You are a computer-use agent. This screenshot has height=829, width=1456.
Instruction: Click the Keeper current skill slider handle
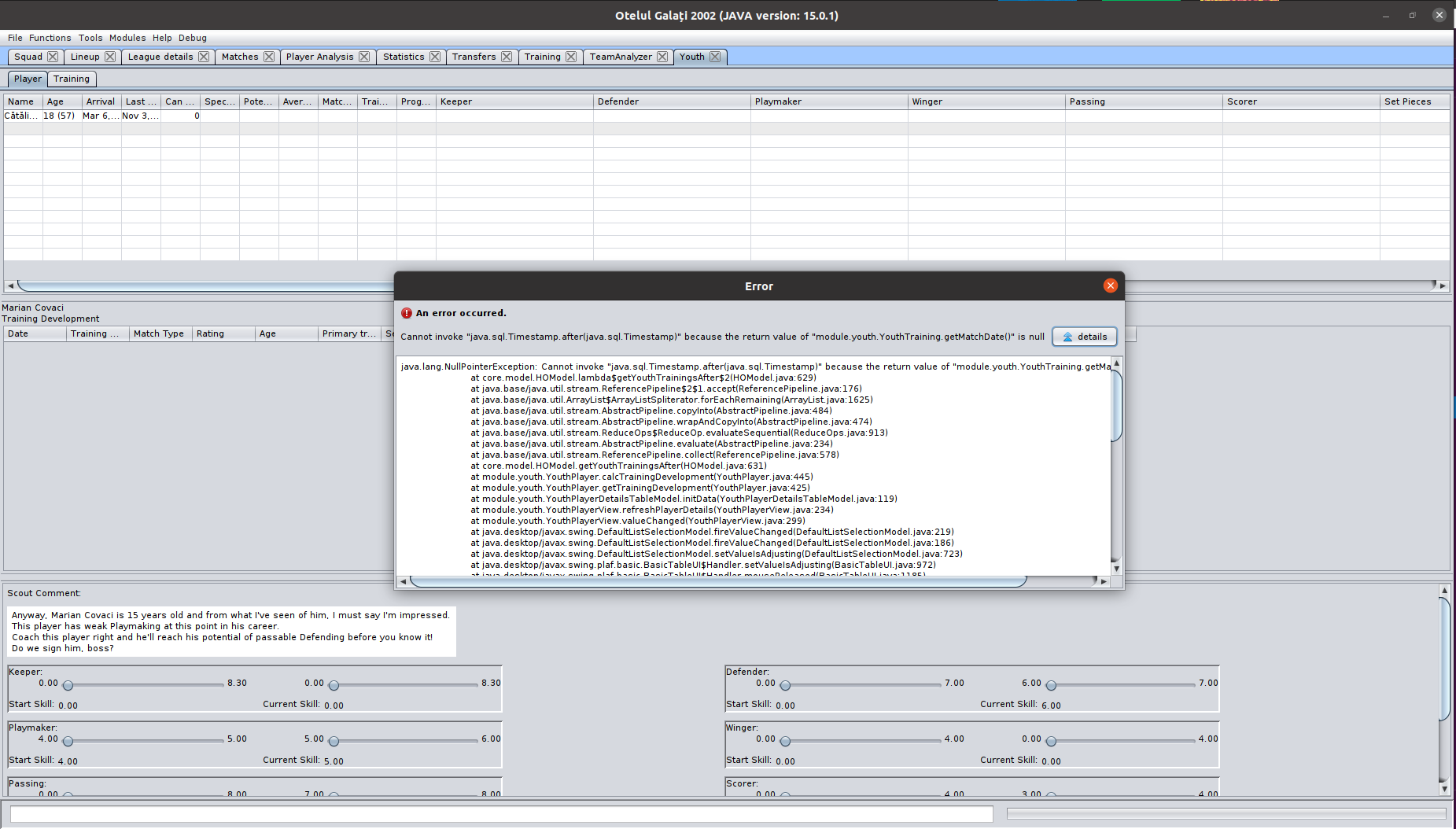(333, 684)
